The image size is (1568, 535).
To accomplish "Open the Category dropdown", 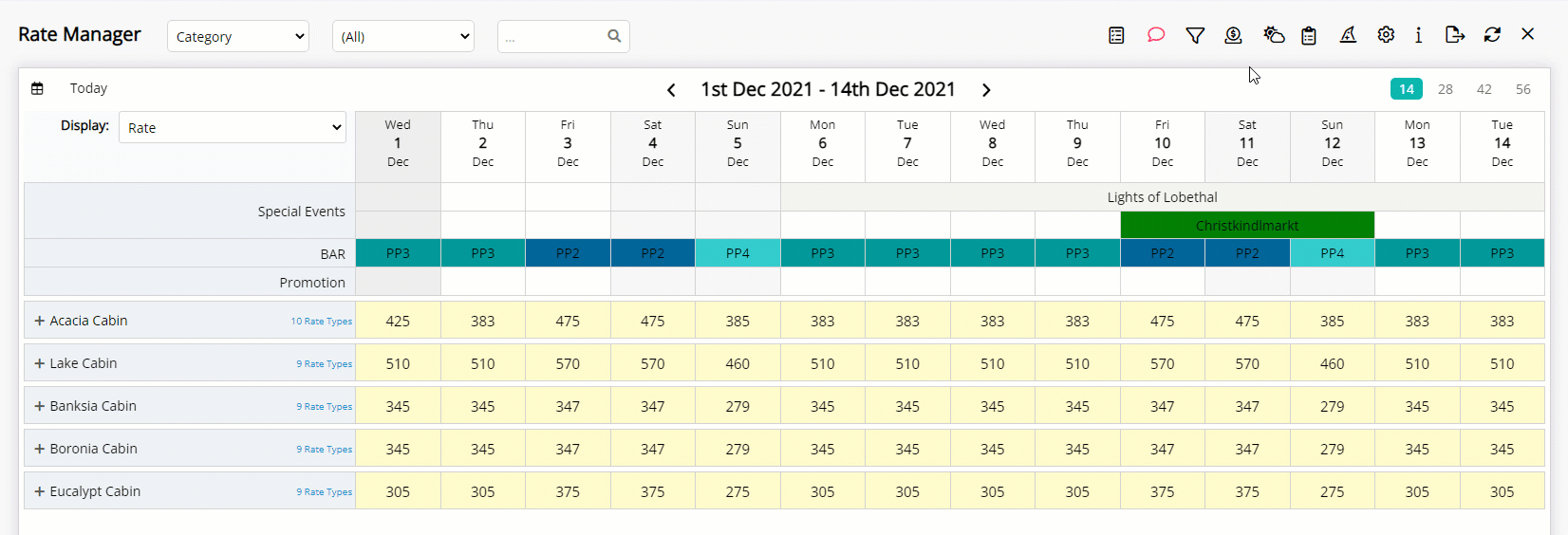I will pyautogui.click(x=238, y=36).
